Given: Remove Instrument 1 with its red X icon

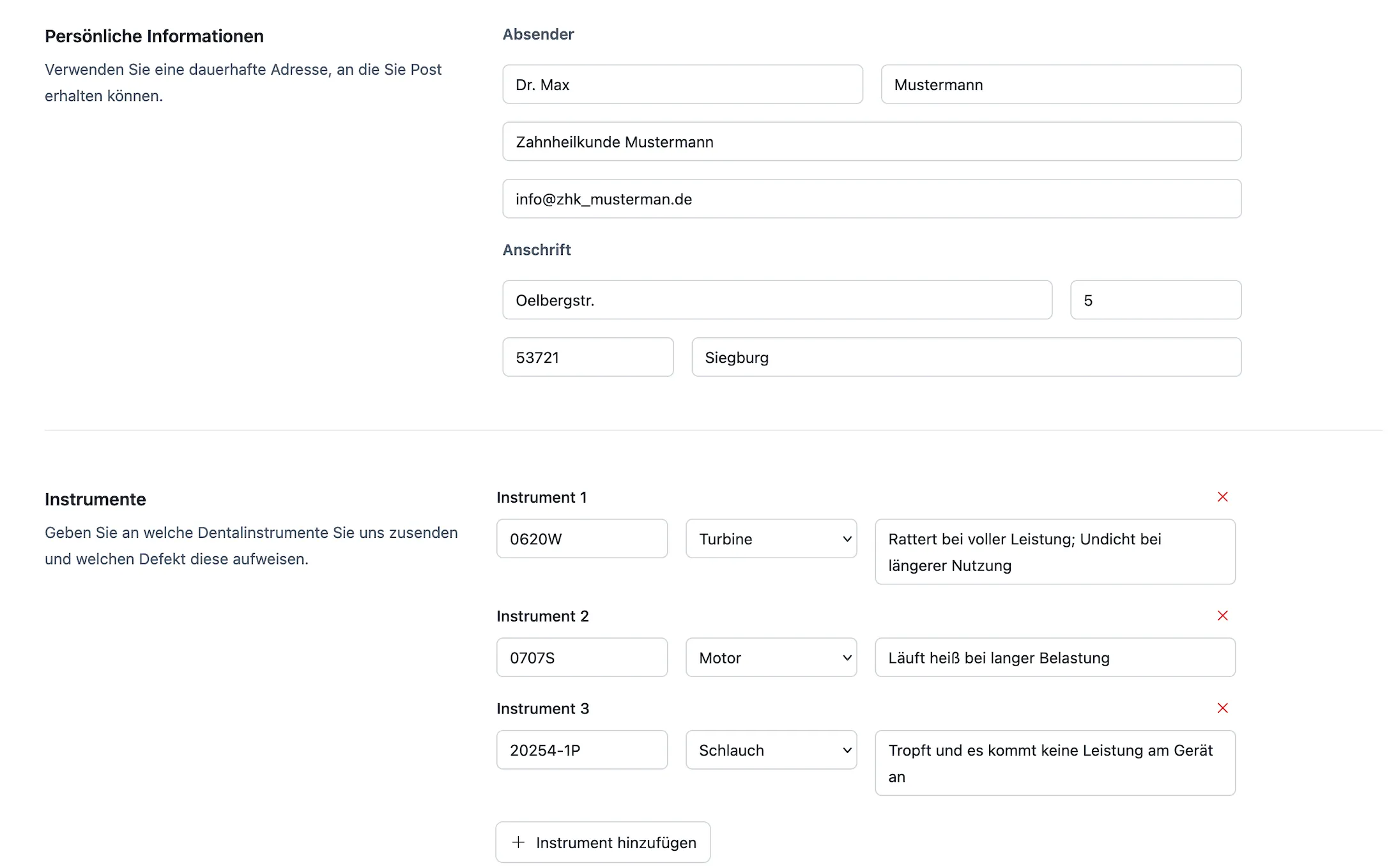Looking at the screenshot, I should coord(1222,496).
